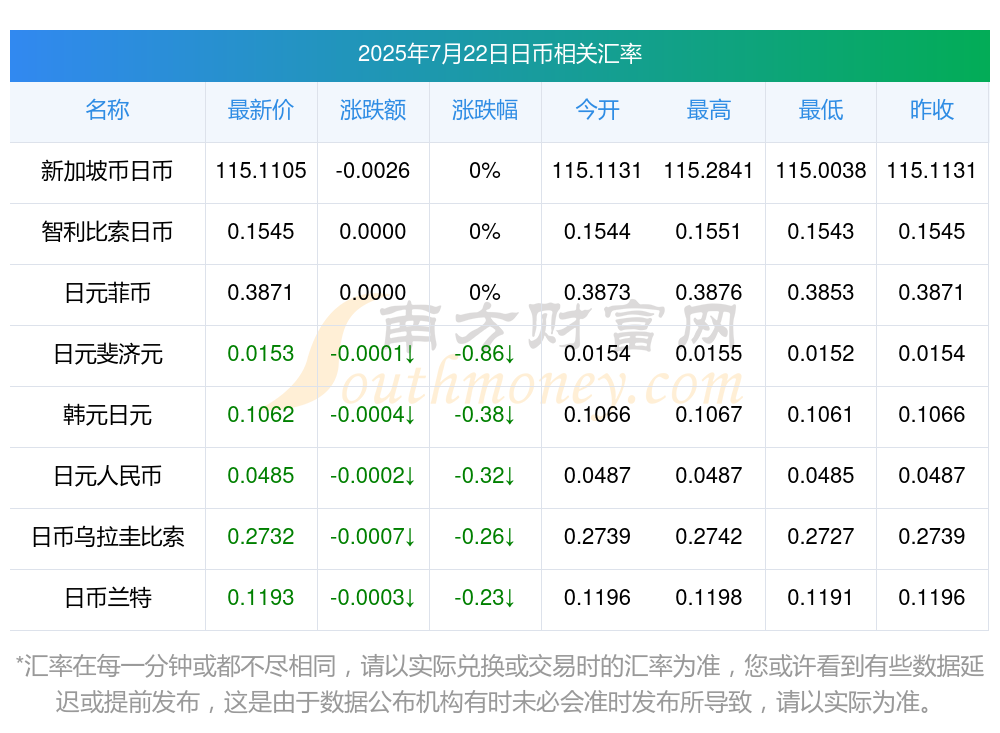Select the 昨收 column header
The image size is (1000, 733).
(x=932, y=110)
